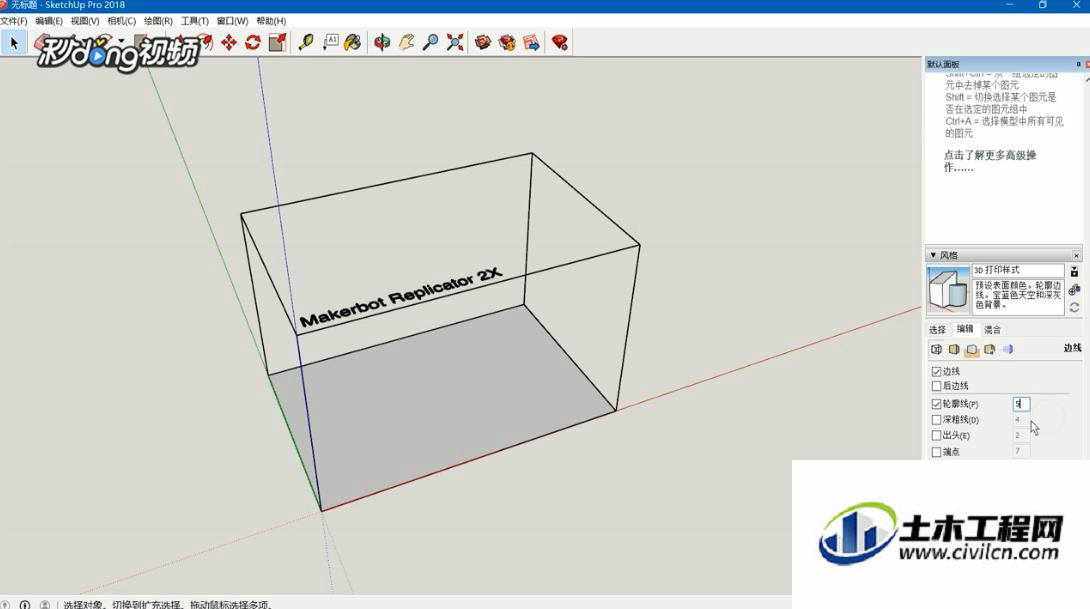Select the arrow Select tool
1090x609 pixels.
click(x=13, y=43)
